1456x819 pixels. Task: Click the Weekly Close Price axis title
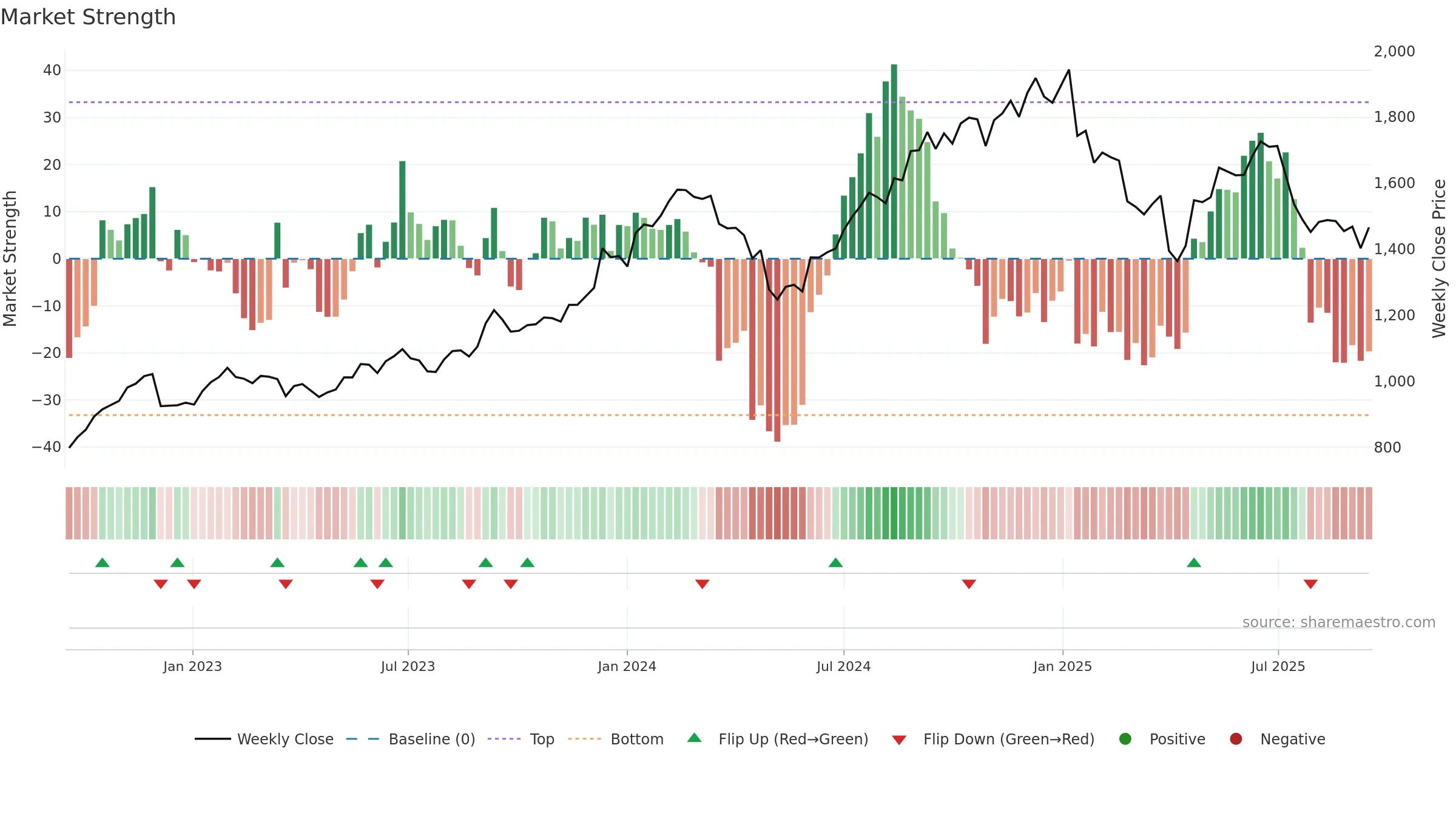1439,258
